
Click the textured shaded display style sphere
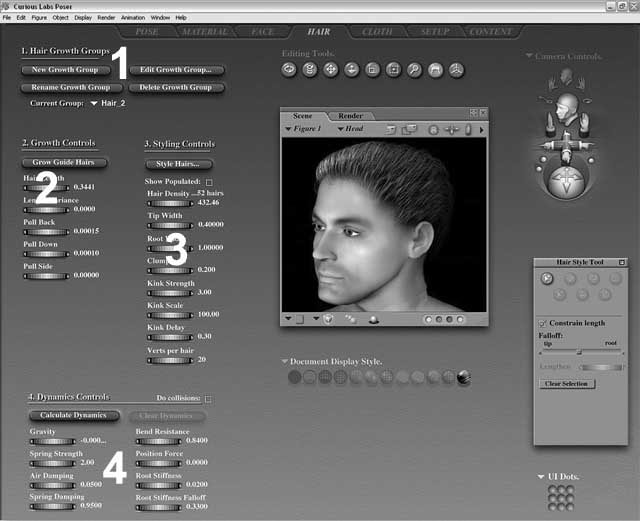[x=464, y=377]
